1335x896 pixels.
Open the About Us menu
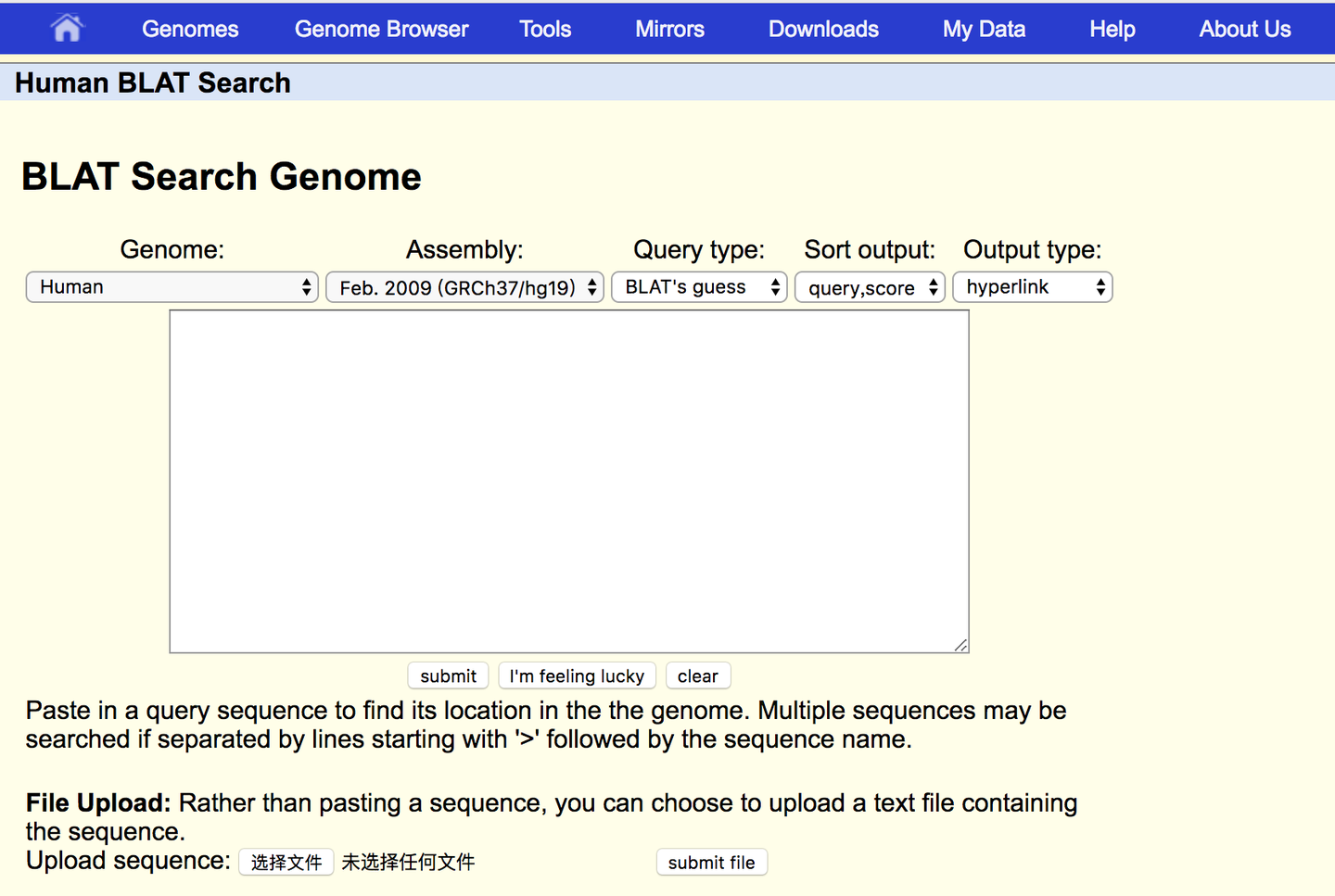coord(1244,29)
